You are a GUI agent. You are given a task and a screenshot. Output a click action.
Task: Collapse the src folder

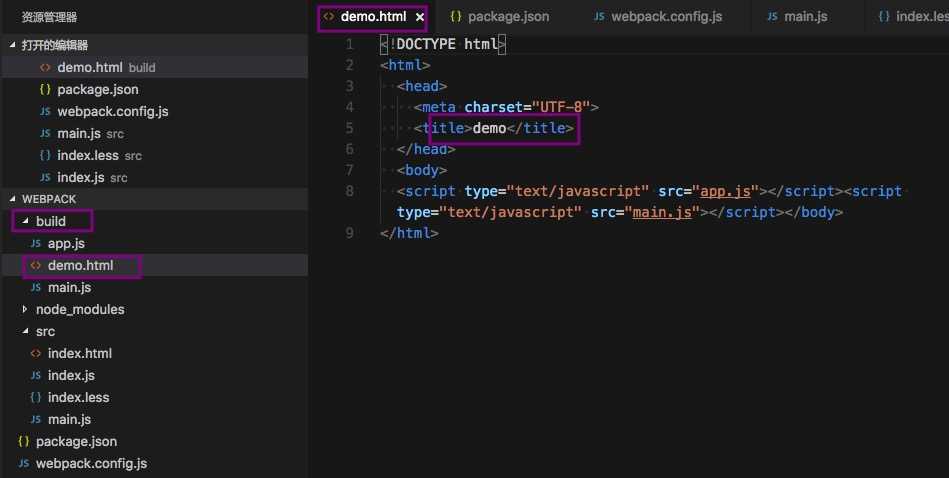(25, 332)
